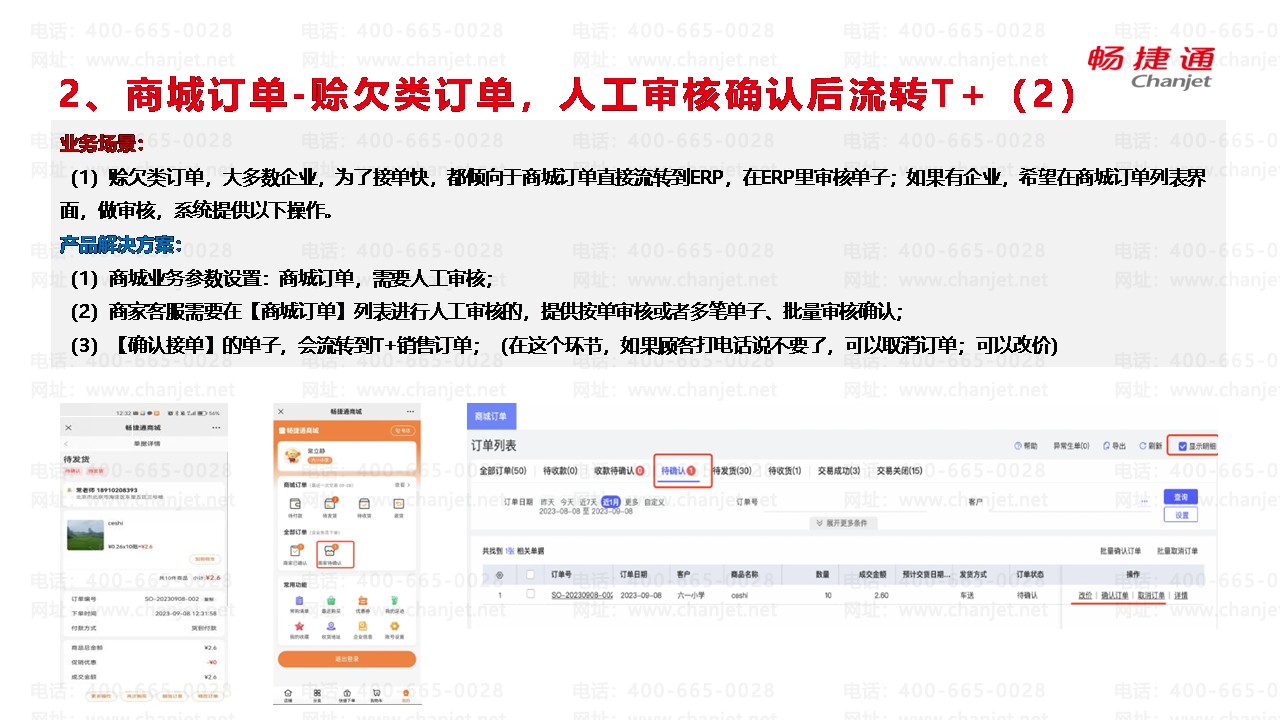Image resolution: width=1280 pixels, height=720 pixels.
Task: Open the 客户 field ellipsis picker
Action: click(x=1144, y=501)
